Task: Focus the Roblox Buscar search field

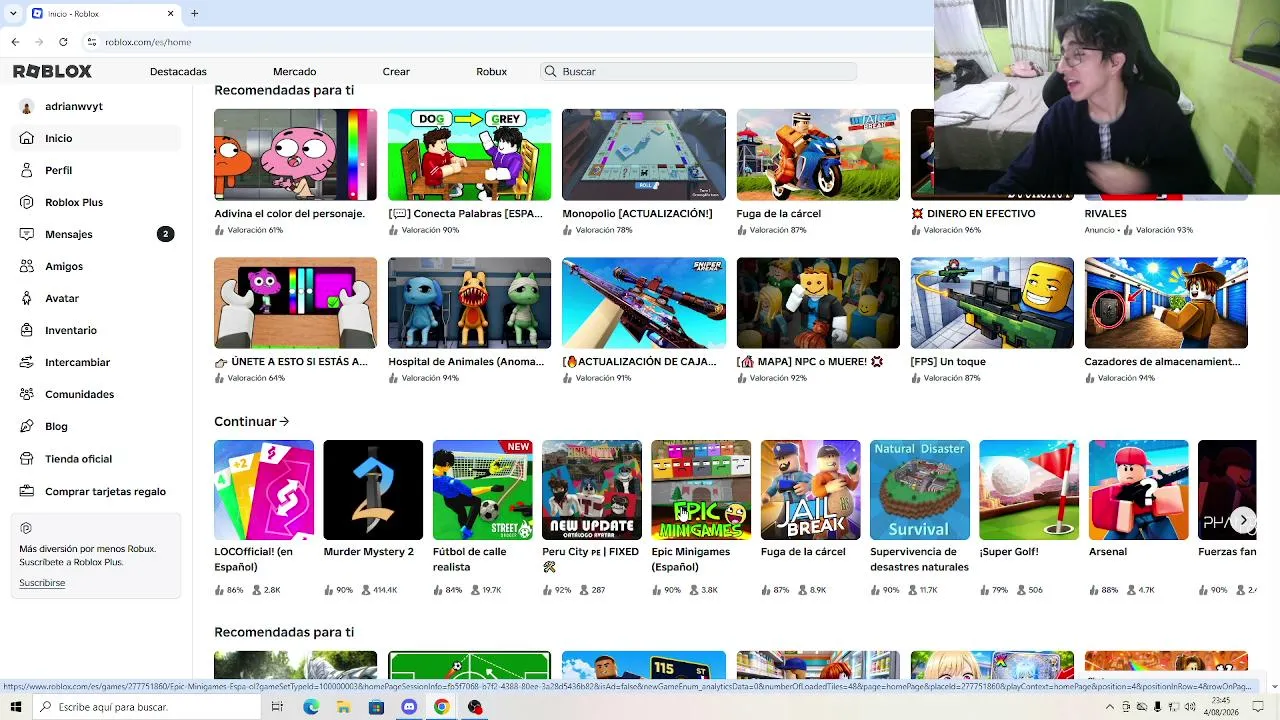Action: tap(698, 72)
